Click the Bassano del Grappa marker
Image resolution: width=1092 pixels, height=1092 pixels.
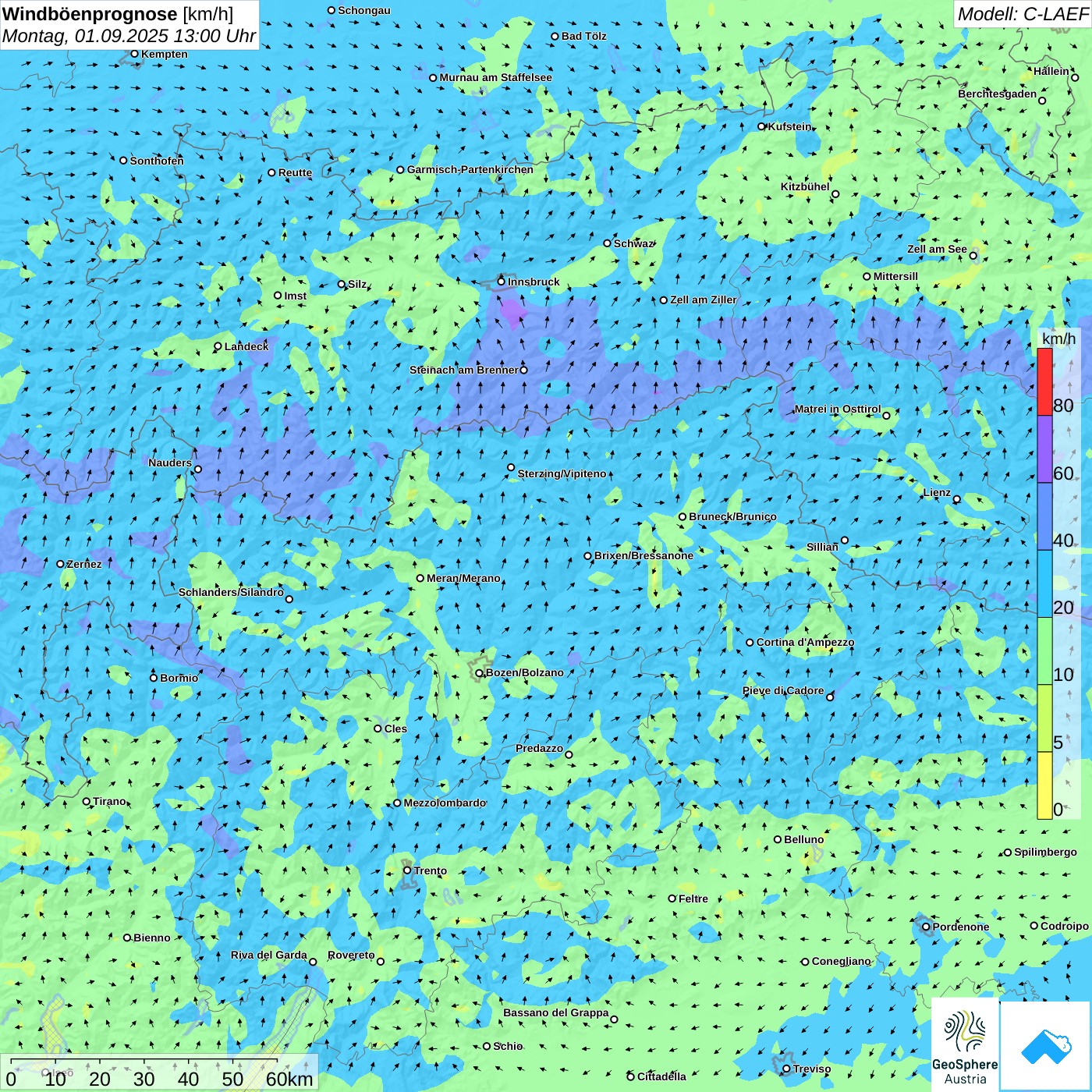615,1019
